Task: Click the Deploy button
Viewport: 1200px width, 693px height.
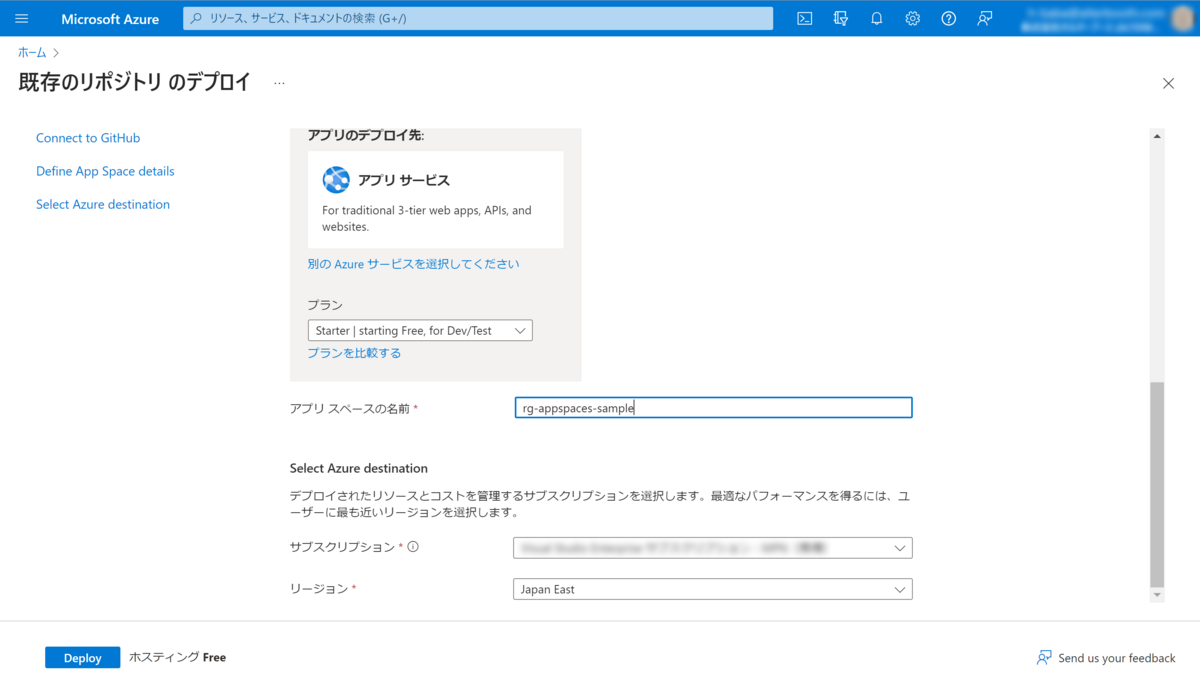Action: 82,657
